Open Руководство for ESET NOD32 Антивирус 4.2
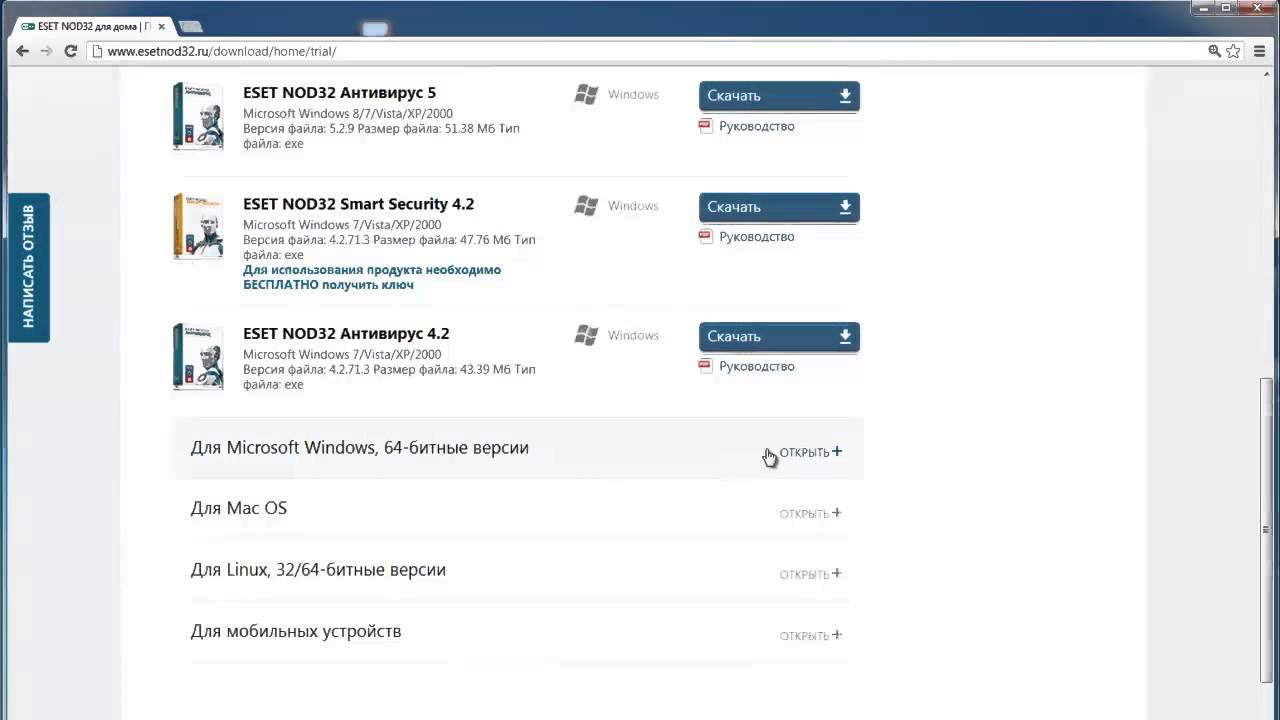1280x720 pixels. coord(756,366)
